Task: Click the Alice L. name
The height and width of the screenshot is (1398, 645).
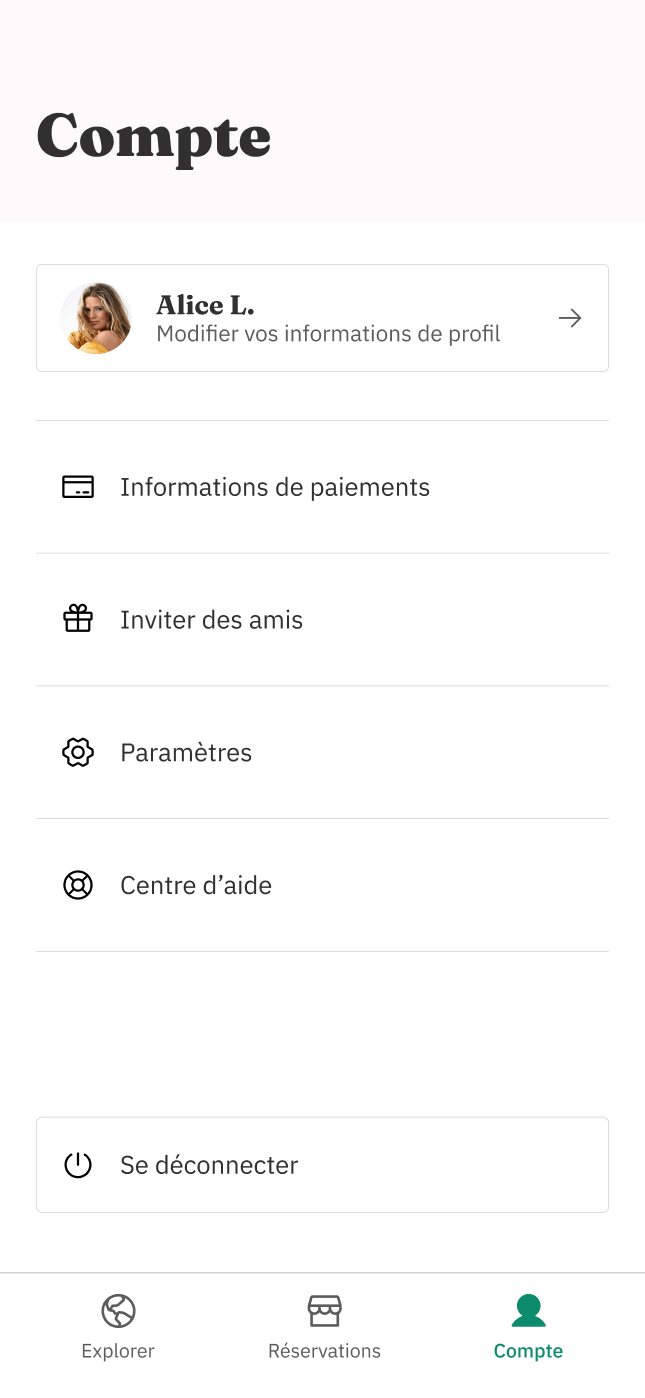Action: point(205,305)
